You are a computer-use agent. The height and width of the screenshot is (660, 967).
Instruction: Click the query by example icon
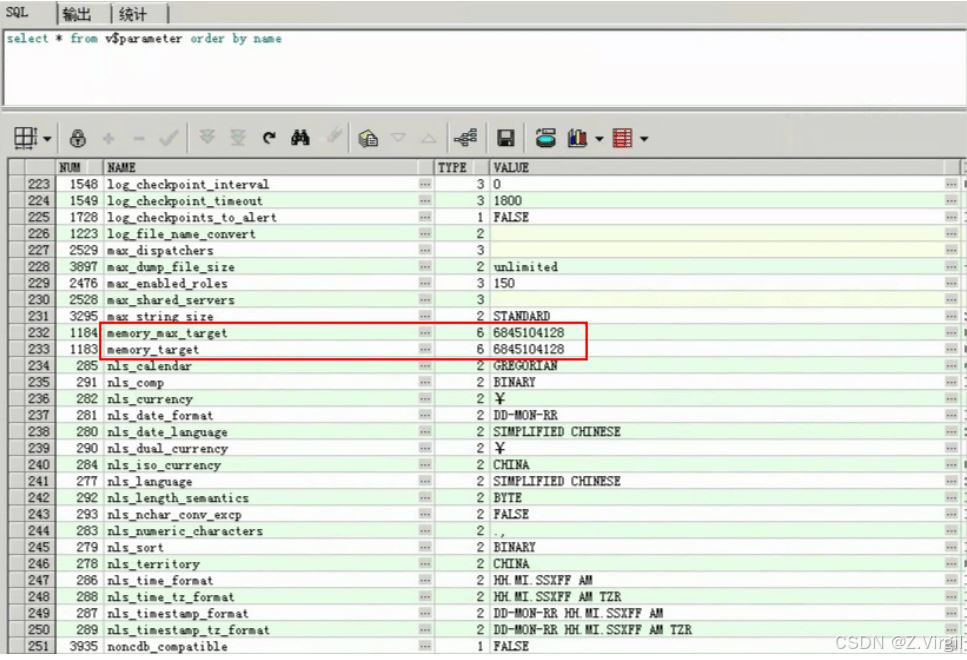[x=368, y=138]
